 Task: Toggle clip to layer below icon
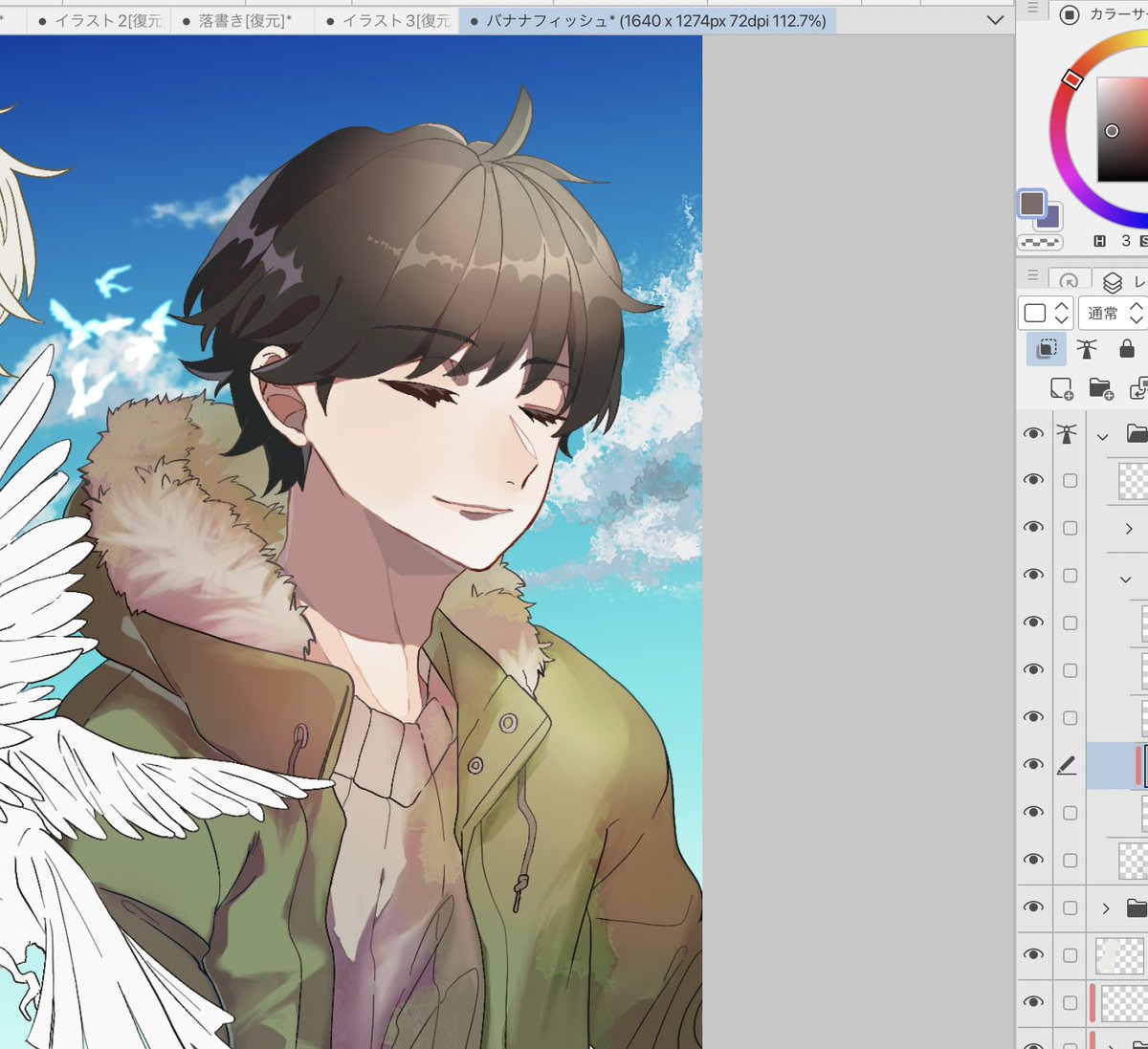(1047, 349)
